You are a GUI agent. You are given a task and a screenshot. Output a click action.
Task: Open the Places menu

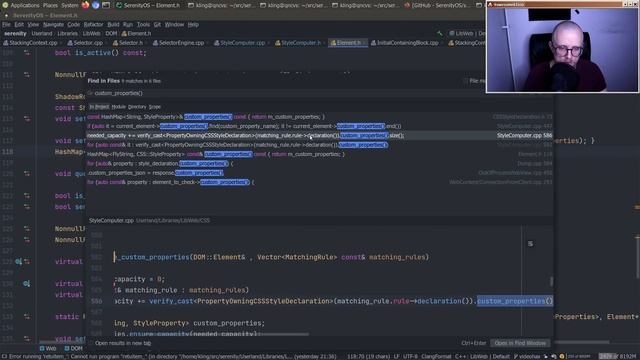click(x=50, y=6)
